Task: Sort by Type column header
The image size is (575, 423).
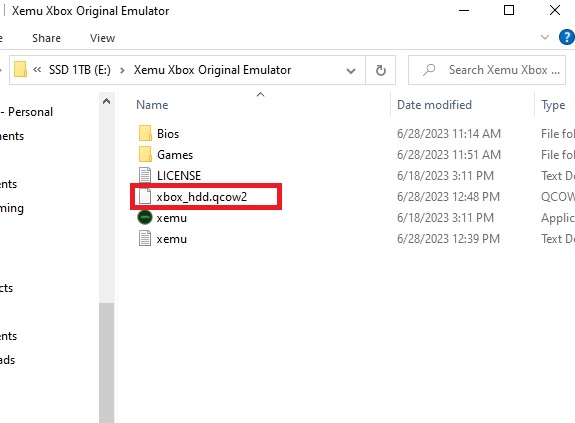Action: (x=553, y=105)
